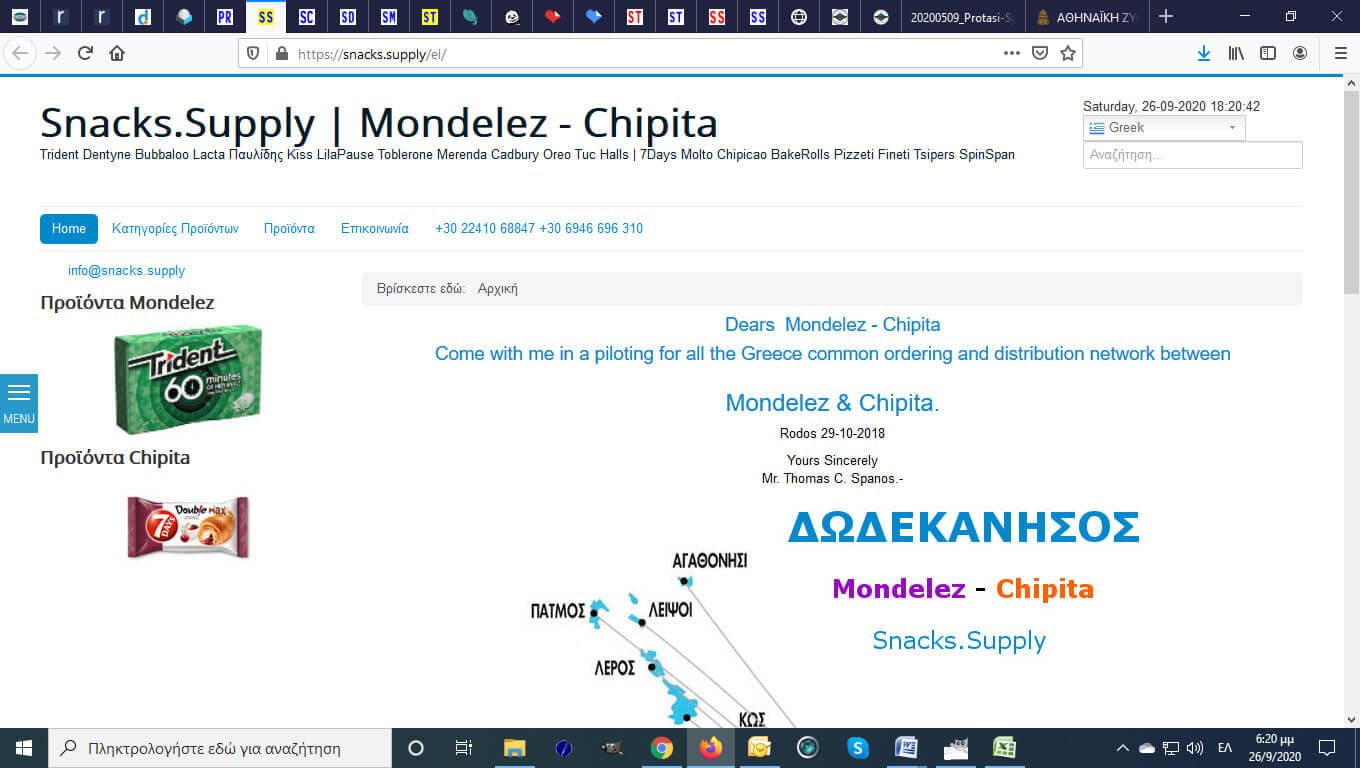Open Firefox hamburger menu
The image size is (1360, 768).
pos(1341,53)
